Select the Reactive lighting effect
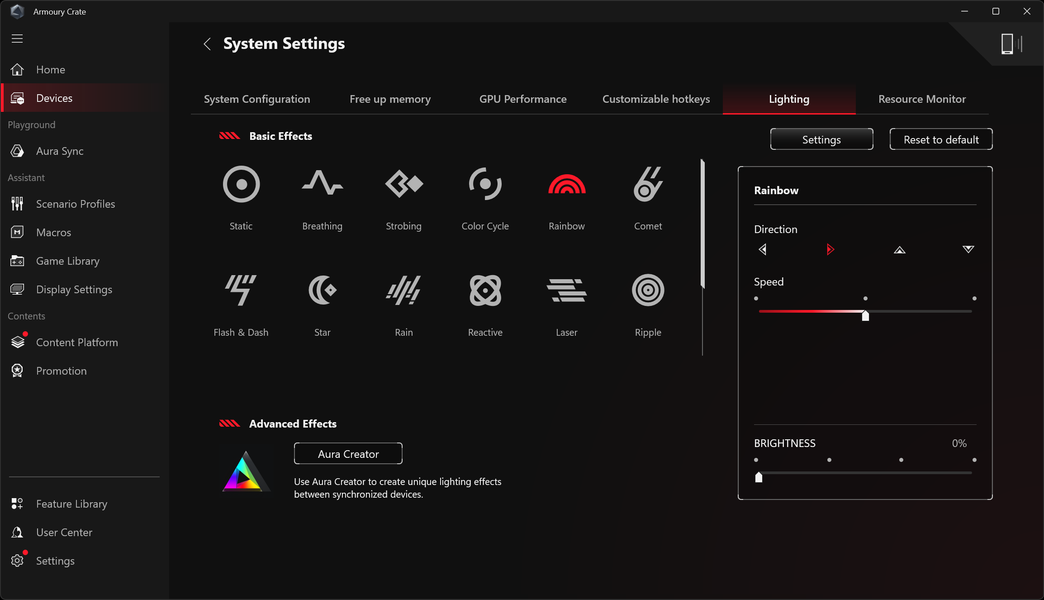The width and height of the screenshot is (1044, 600). click(x=485, y=304)
